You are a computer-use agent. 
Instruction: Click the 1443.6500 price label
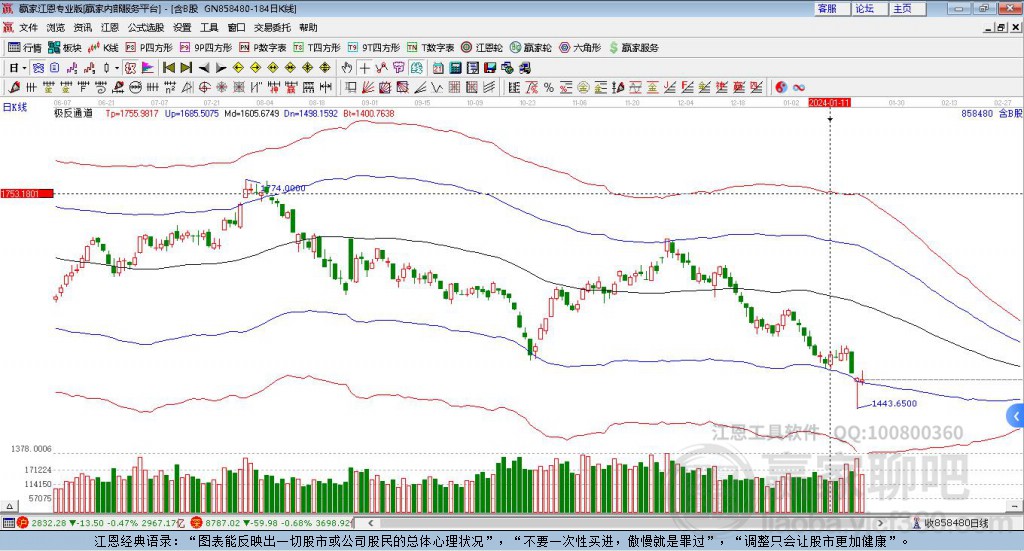point(894,403)
